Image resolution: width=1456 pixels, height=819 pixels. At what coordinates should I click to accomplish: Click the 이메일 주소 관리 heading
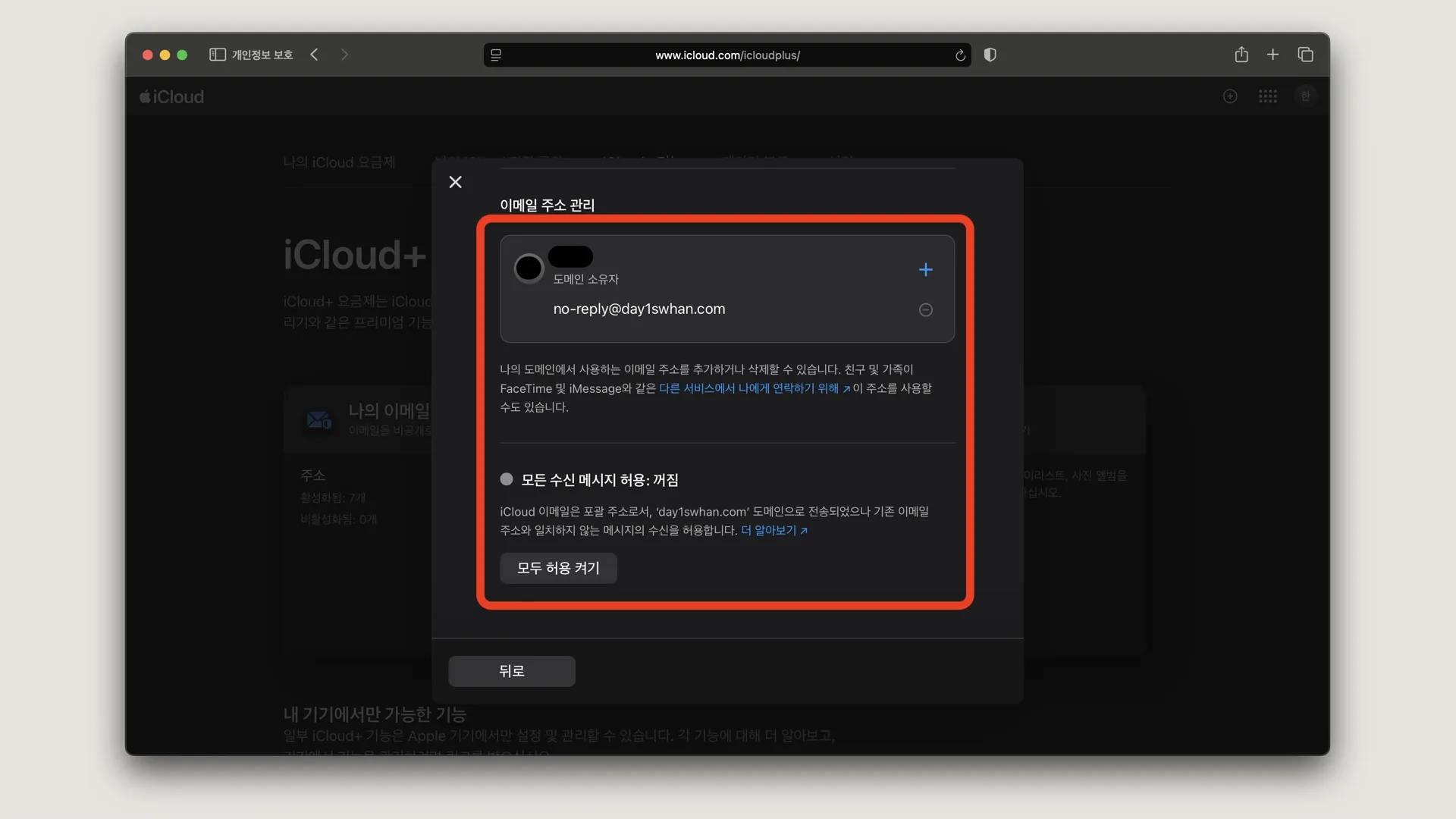(x=547, y=206)
